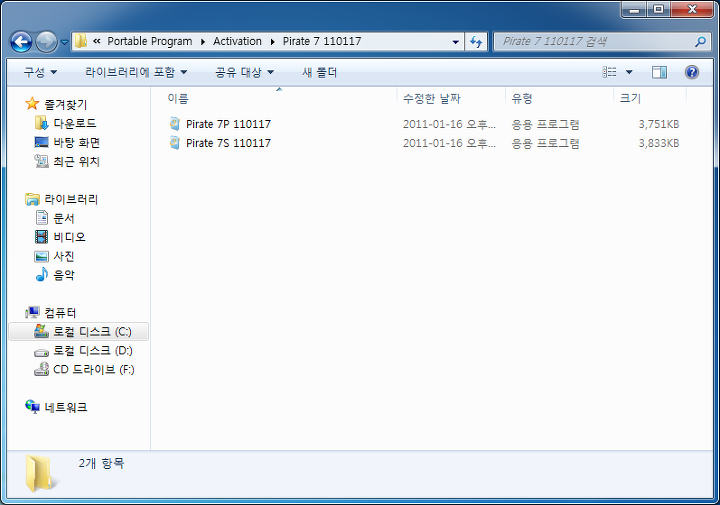Click the 3,833KB size cell
The width and height of the screenshot is (720, 505).
click(658, 143)
